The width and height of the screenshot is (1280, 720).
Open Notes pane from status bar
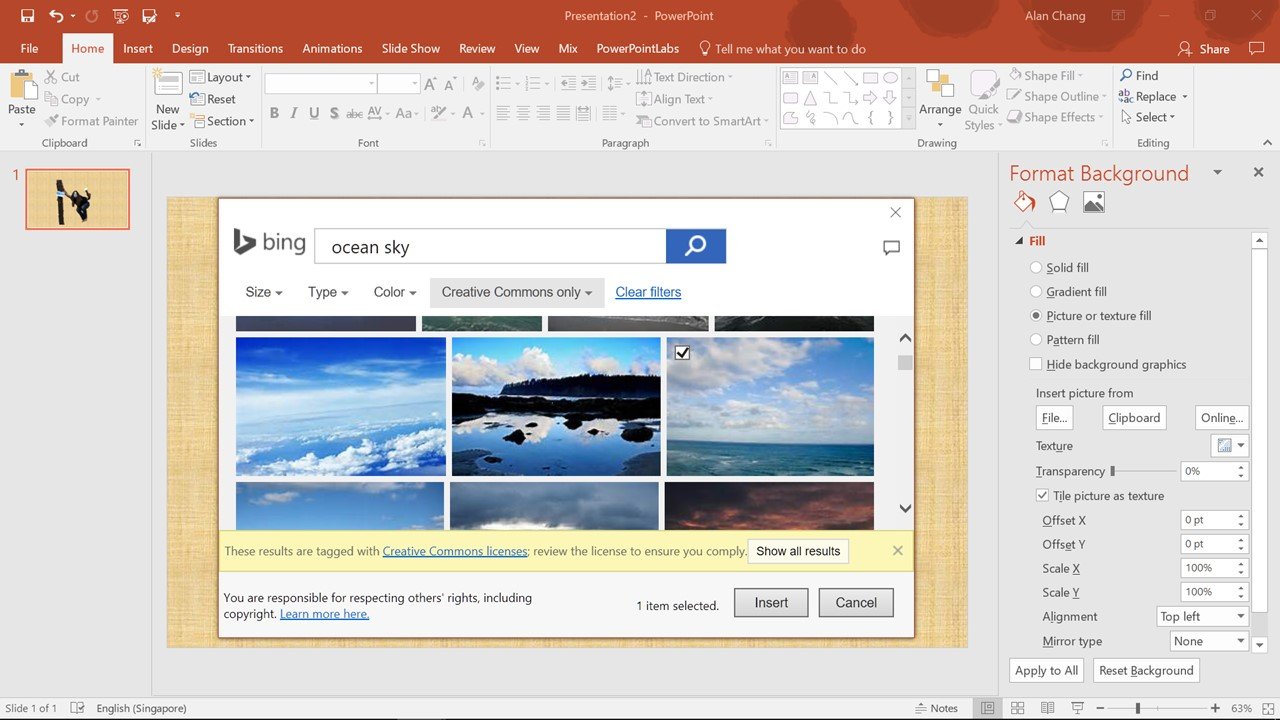935,708
